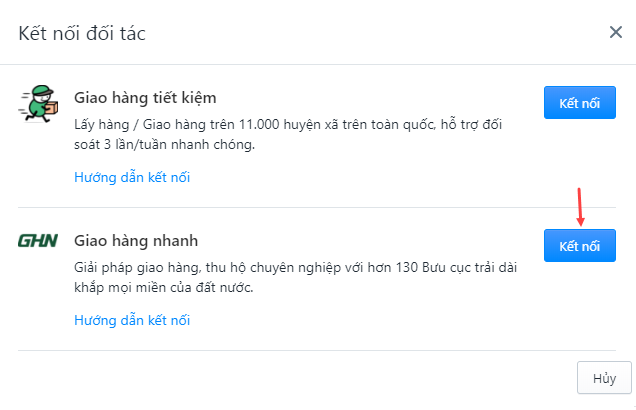Connect to Giao hàng tiết kiệm with Kết nối
The image size is (636, 410).
tap(580, 103)
